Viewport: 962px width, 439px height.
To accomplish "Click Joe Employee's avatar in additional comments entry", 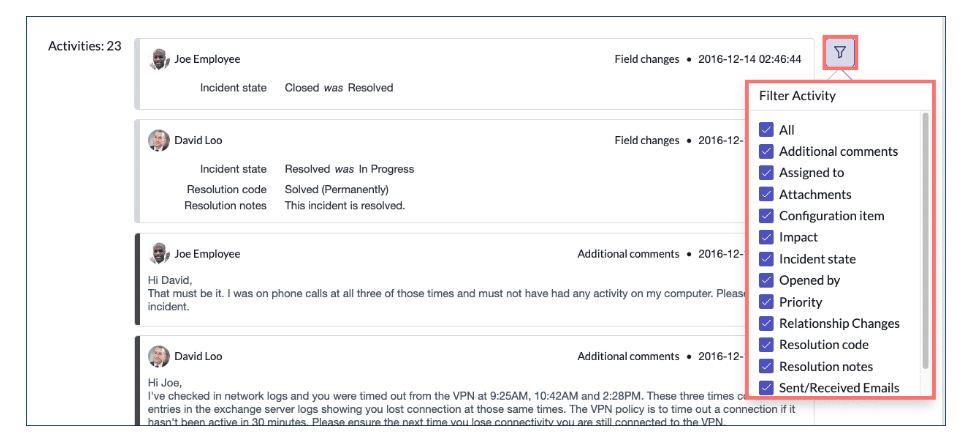I will point(159,254).
